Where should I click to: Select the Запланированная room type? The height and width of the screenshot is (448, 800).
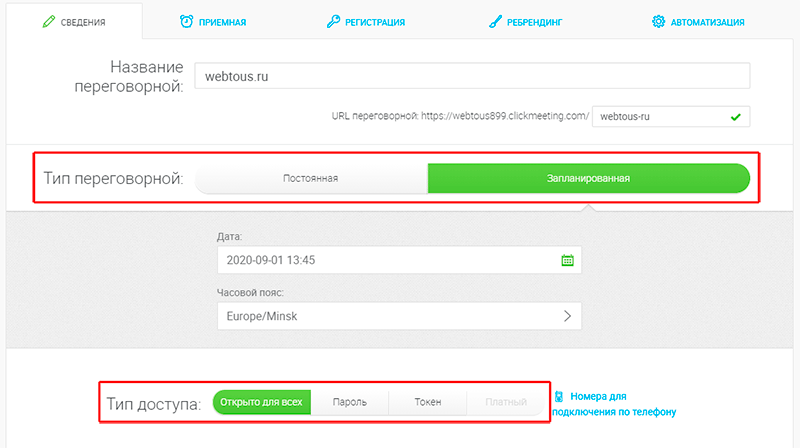pos(588,179)
